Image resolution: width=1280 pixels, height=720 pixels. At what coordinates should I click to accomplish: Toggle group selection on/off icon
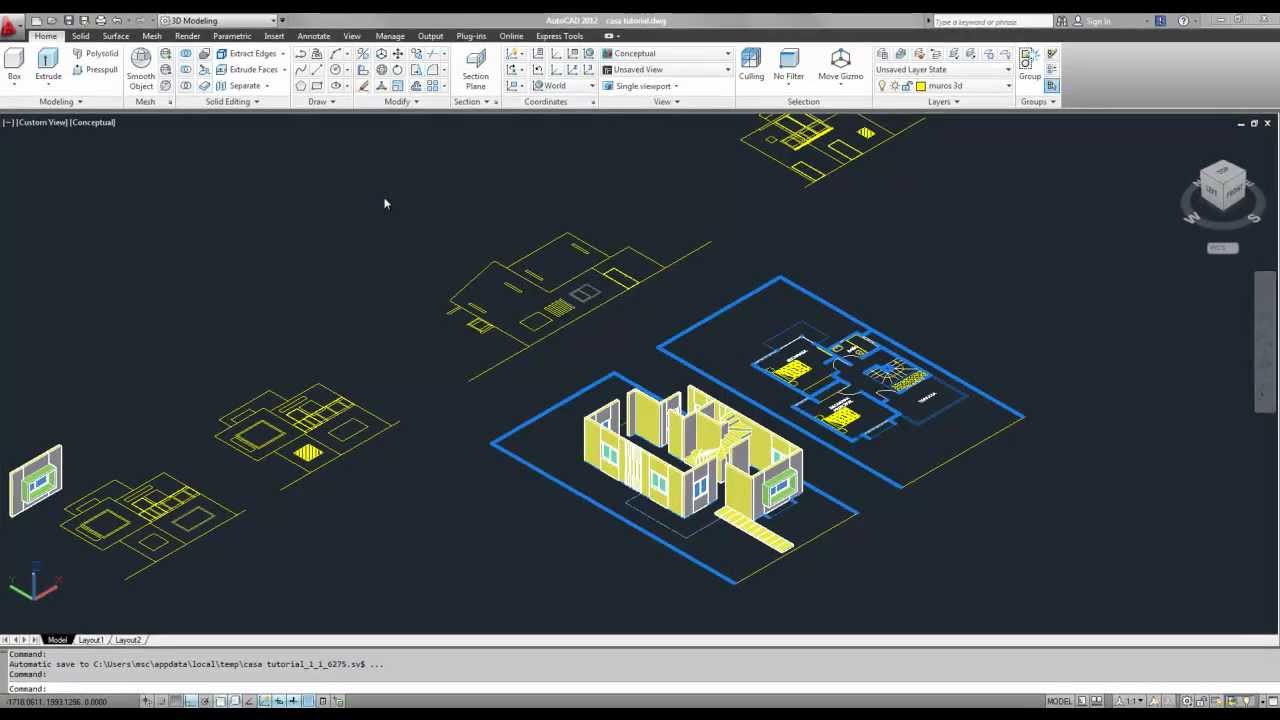pyautogui.click(x=1051, y=86)
